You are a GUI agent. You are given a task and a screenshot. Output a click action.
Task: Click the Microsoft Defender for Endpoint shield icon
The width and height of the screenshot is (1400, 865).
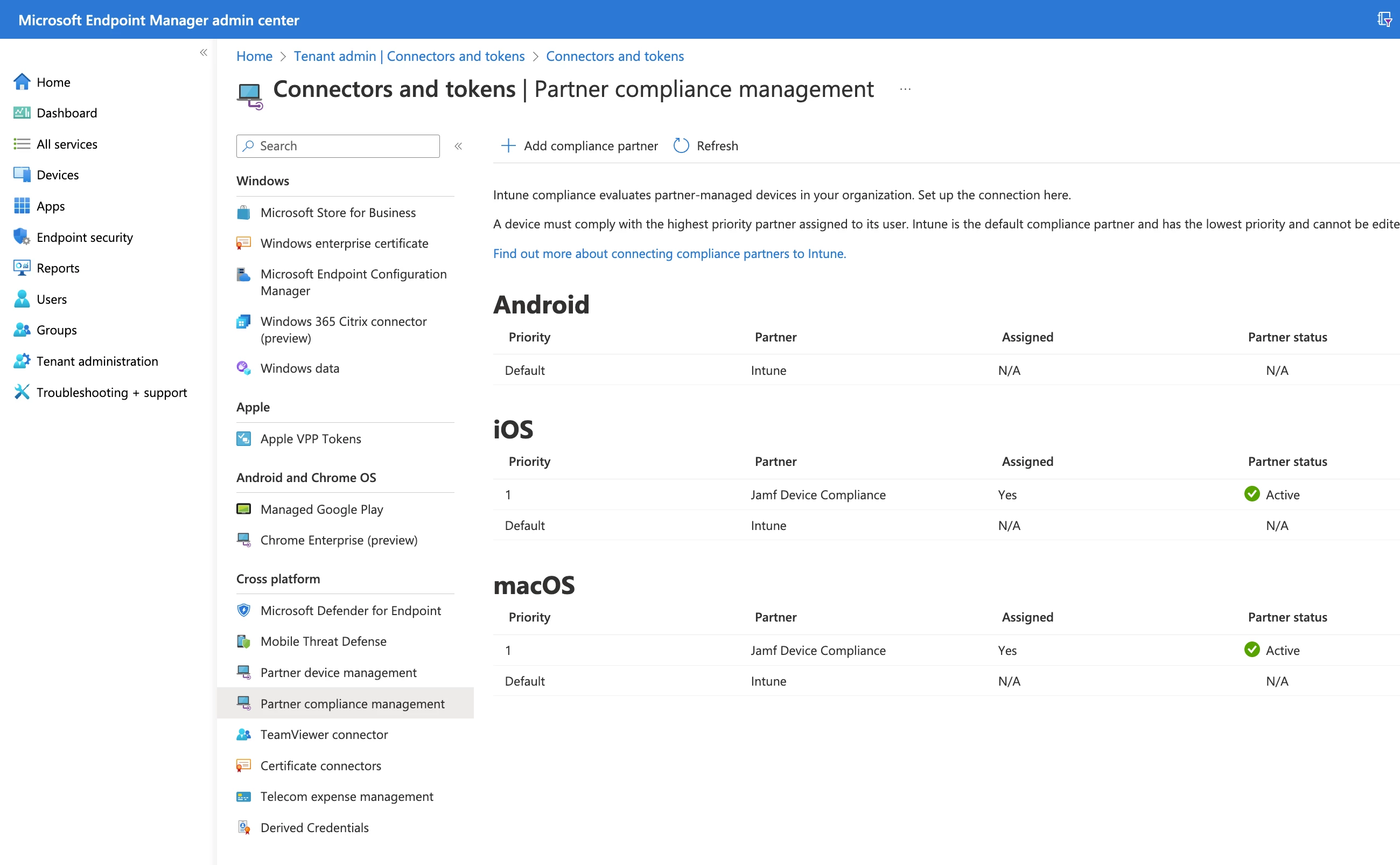[243, 610]
